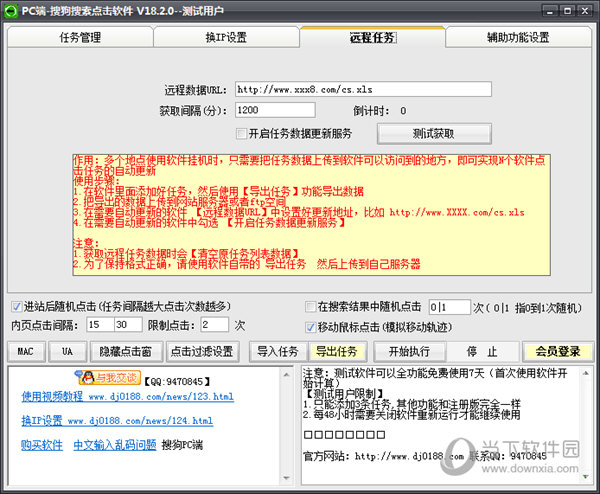This screenshot has width=600, height=494.
Task: Click the app logo in title bar
Action: (12, 10)
